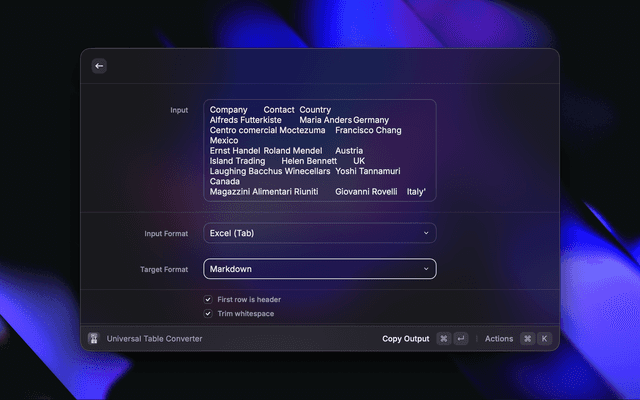Expand the chevron in the Target Format field
Viewport: 640px width, 400px height.
(x=425, y=269)
